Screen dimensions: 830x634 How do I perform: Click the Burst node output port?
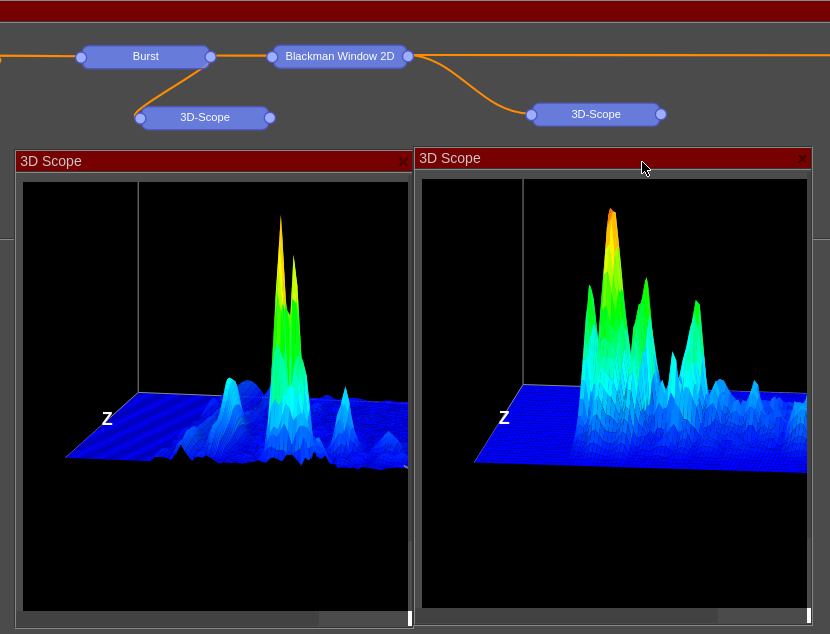[x=210, y=57]
